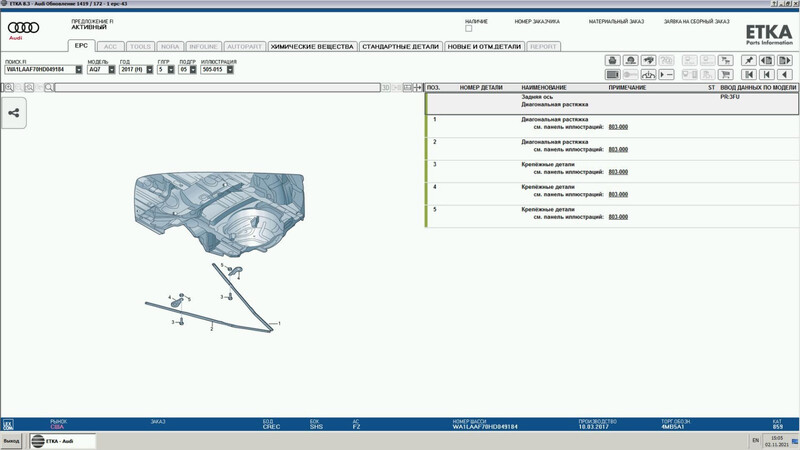Open the Модель AQ7 dropdown
This screenshot has width=800, height=450.
point(112,69)
